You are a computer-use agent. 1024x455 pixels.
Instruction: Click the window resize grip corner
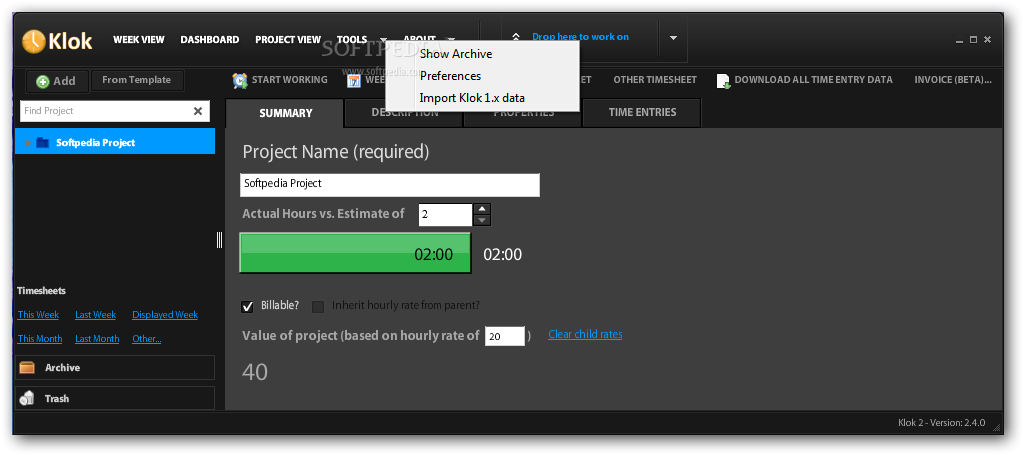(x=996, y=428)
